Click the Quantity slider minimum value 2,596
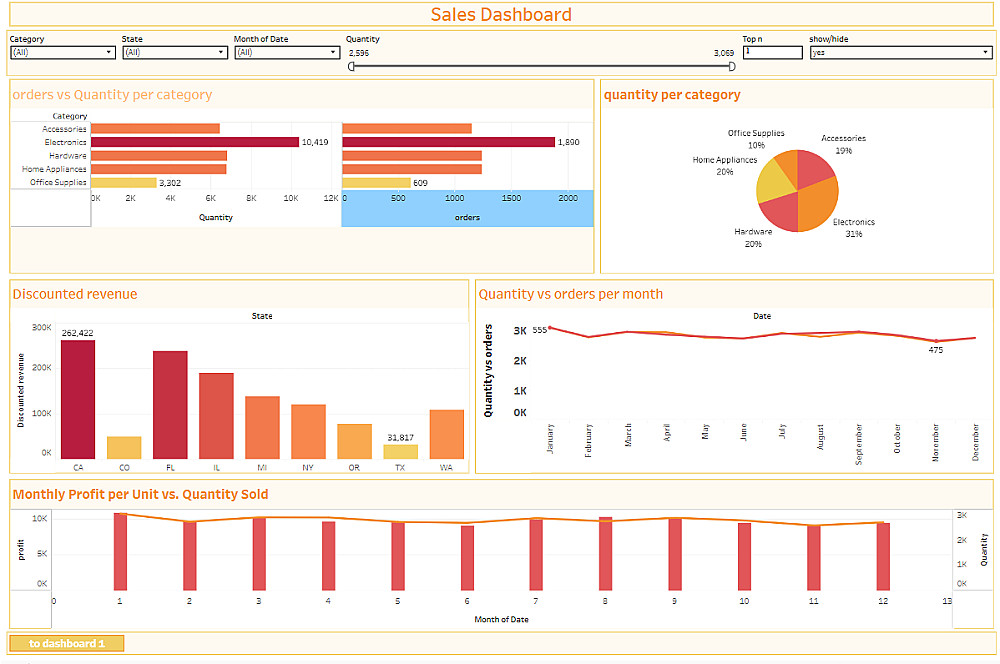The image size is (1000, 664). (358, 53)
